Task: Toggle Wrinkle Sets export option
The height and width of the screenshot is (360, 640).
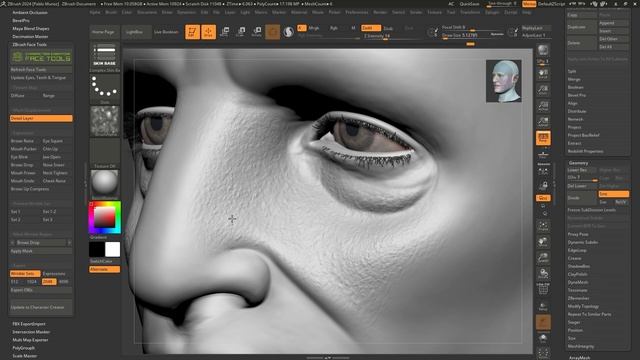Action: [x=25, y=273]
